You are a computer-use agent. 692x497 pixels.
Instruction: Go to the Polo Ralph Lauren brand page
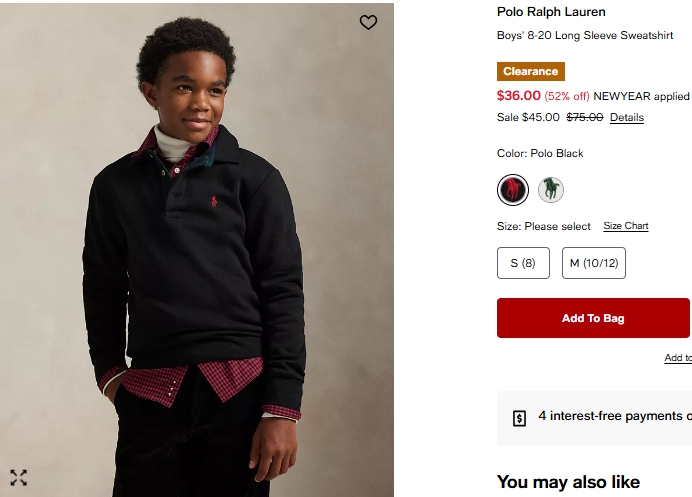[551, 12]
